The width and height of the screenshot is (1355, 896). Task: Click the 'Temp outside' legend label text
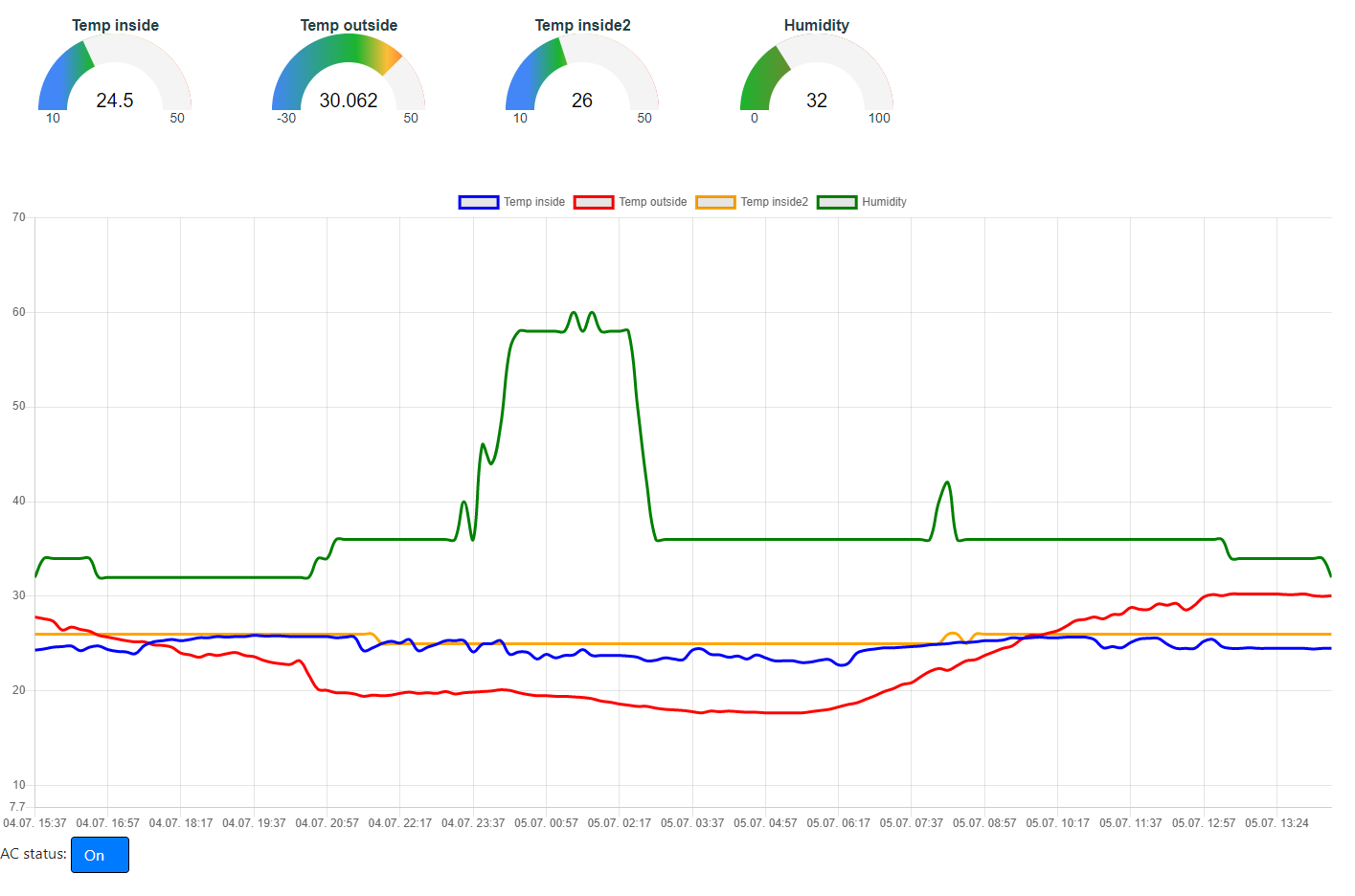click(652, 202)
